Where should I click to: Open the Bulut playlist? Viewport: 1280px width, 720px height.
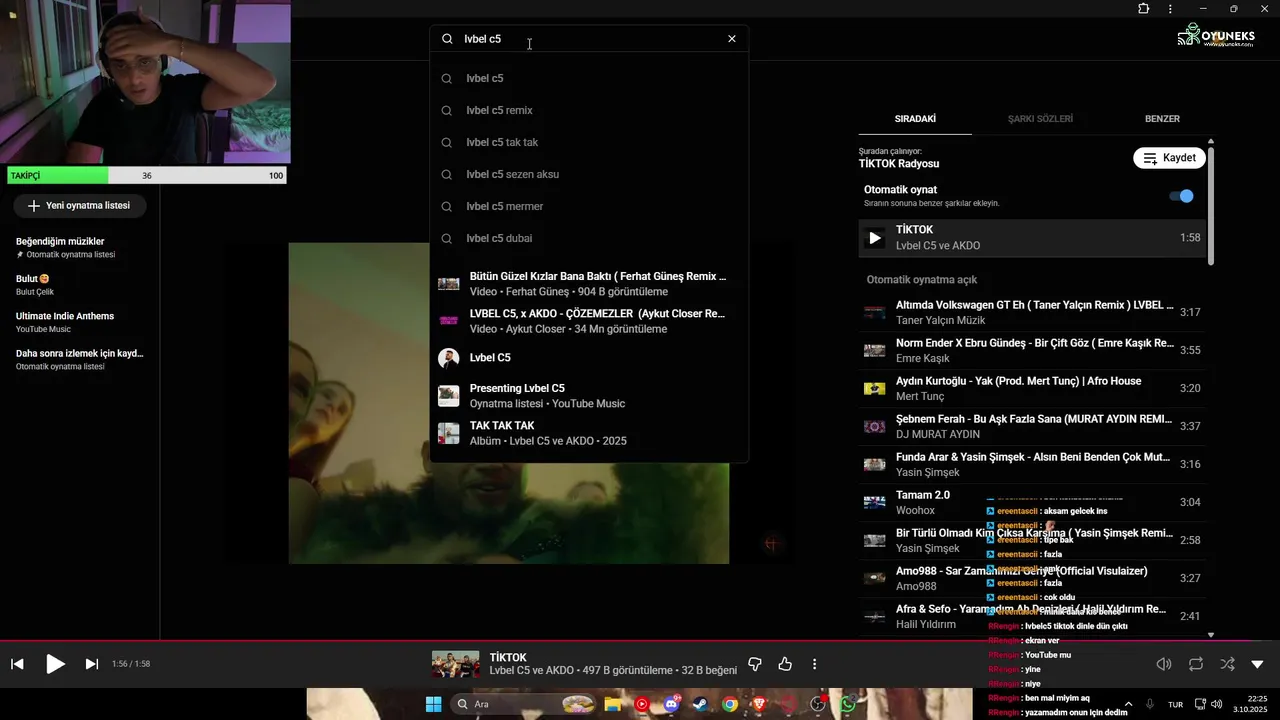[80, 285]
